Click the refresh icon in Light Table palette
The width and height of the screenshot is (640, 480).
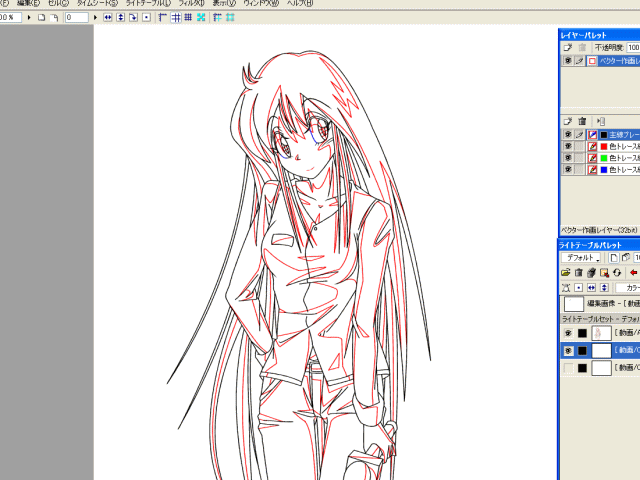point(618,272)
